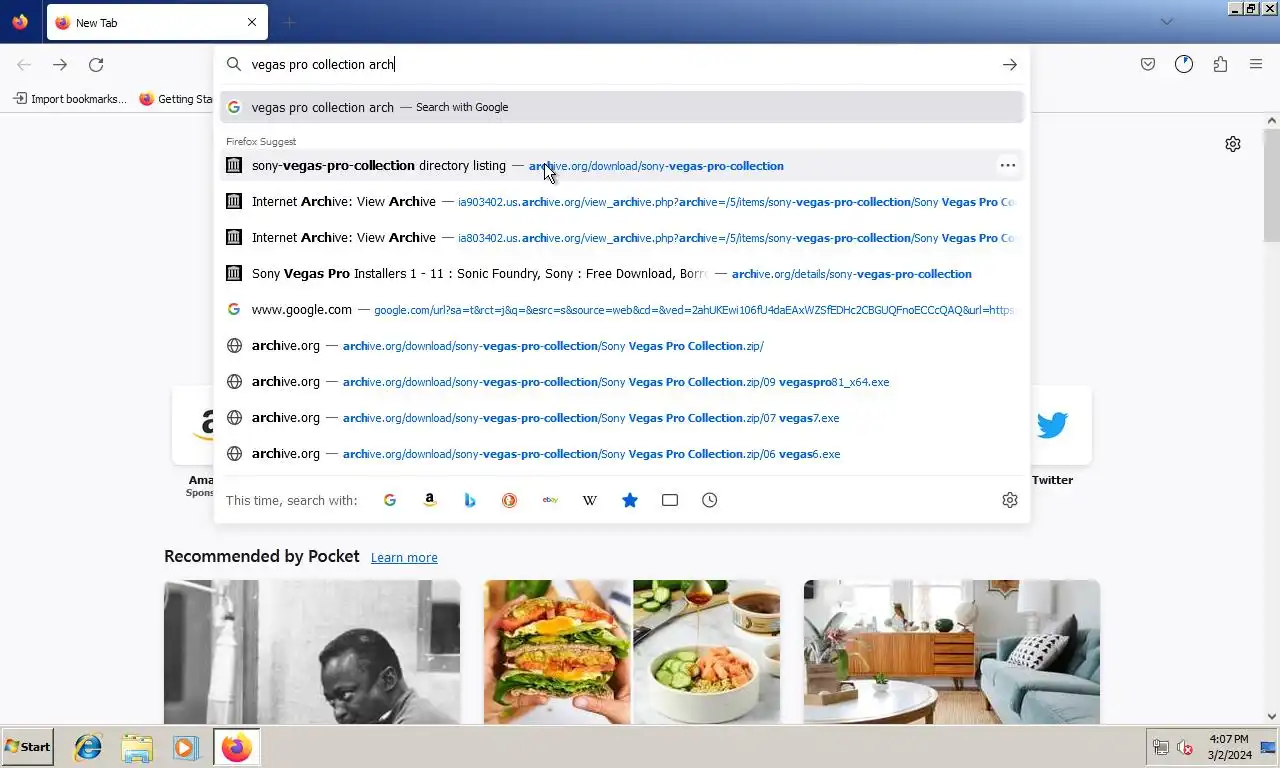Open the 06 vegas6.exe suggestion
Screen dimensions: 1280x768
coord(622,453)
